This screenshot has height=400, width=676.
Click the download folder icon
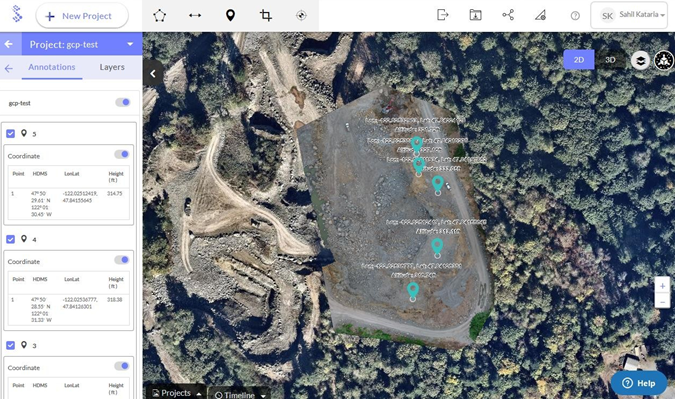[476, 15]
